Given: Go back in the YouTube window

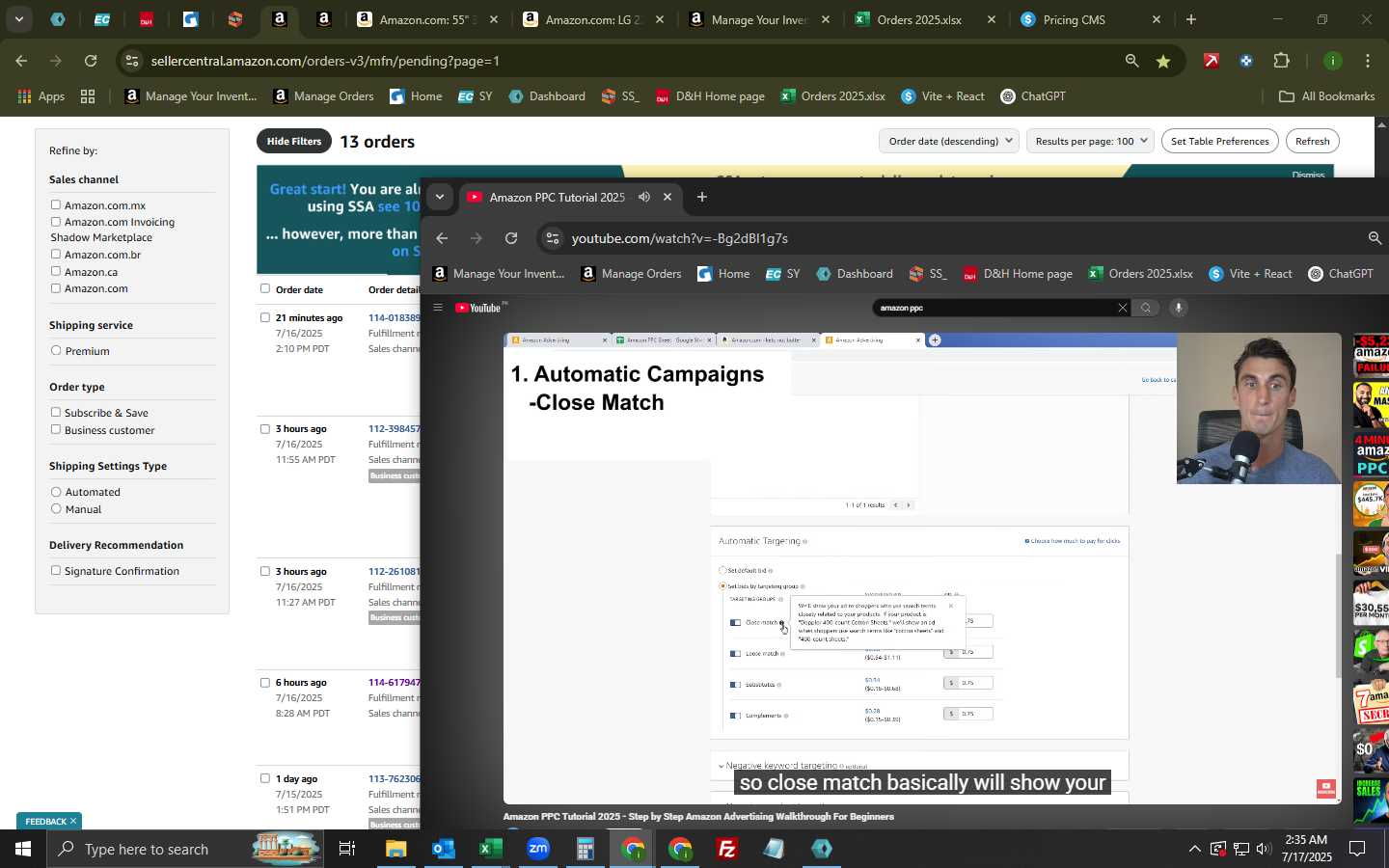Looking at the screenshot, I should [x=442, y=238].
